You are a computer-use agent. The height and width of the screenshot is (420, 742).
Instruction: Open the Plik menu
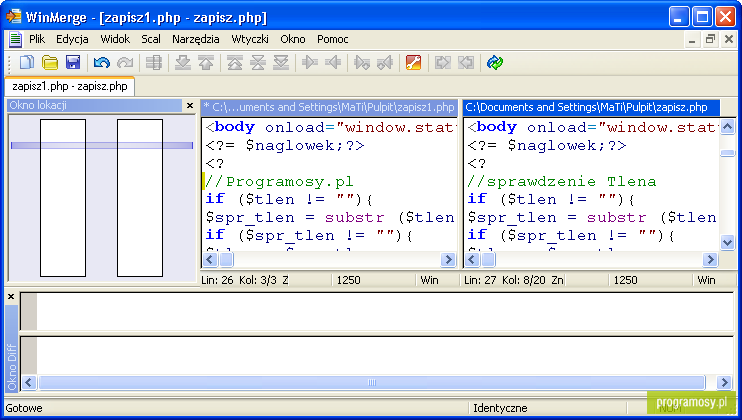click(37, 39)
